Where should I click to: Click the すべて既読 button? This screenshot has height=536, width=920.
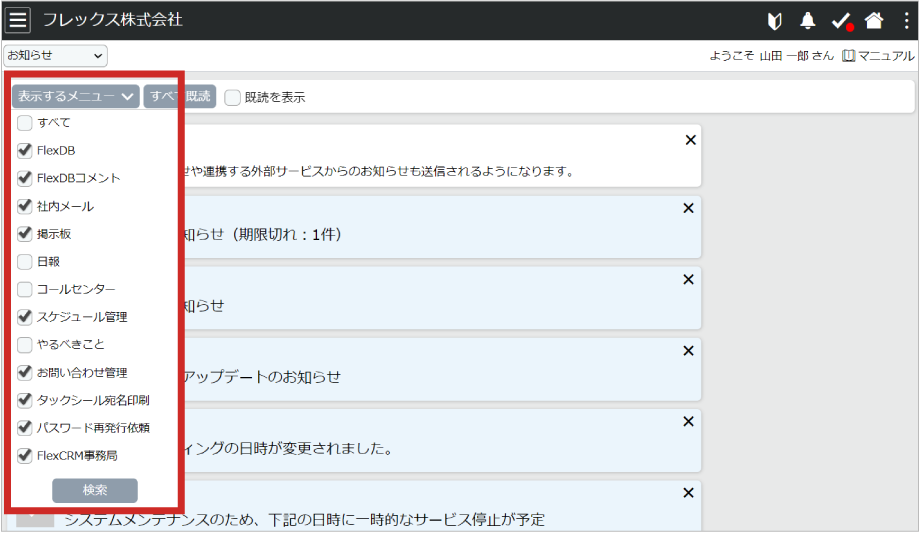pyautogui.click(x=180, y=96)
